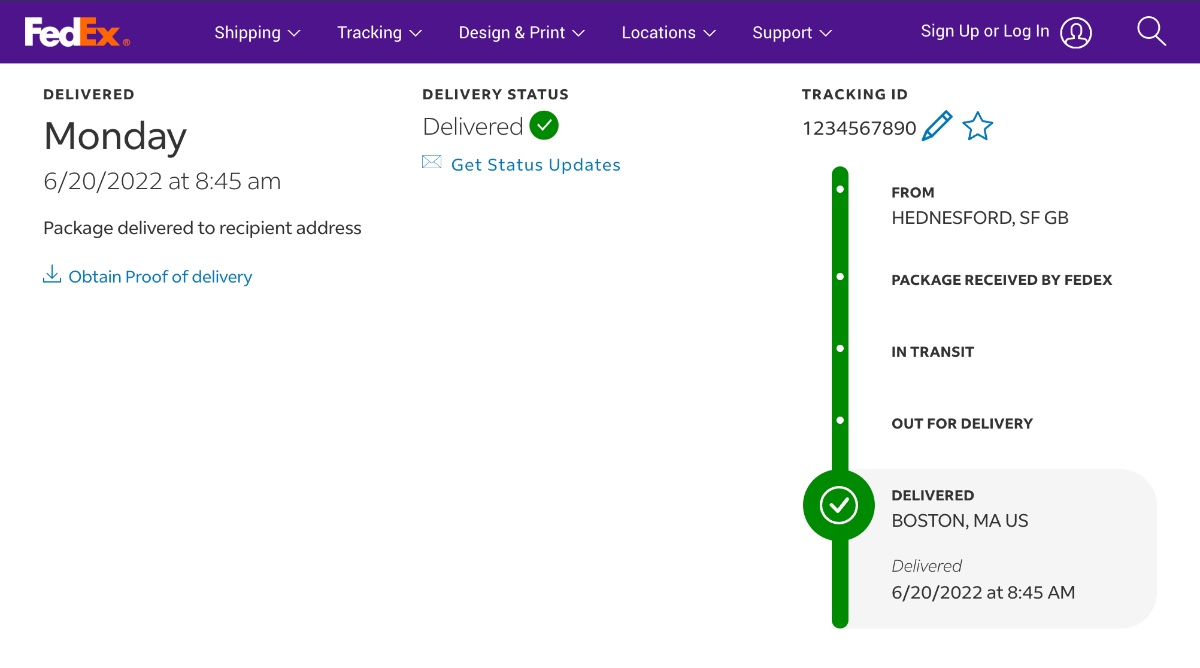Click the DELIVERY STATUS heading
Viewport: 1200px width, 668px height.
[x=495, y=94]
